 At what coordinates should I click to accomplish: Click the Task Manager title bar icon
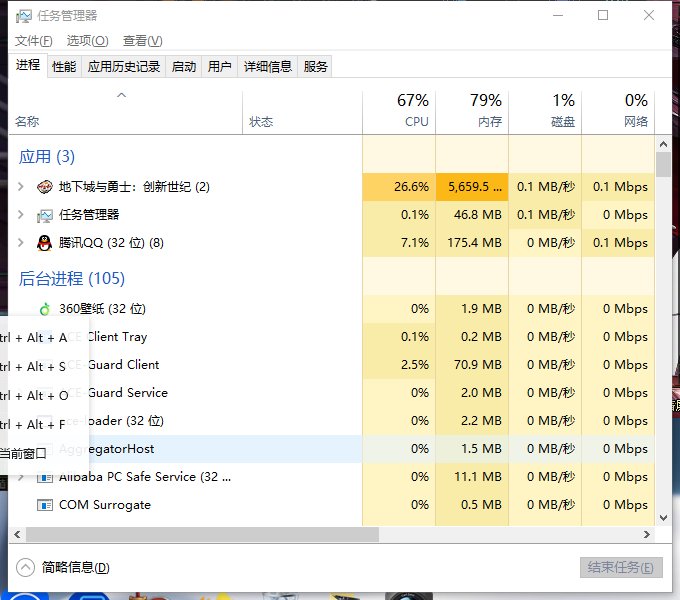(24, 16)
